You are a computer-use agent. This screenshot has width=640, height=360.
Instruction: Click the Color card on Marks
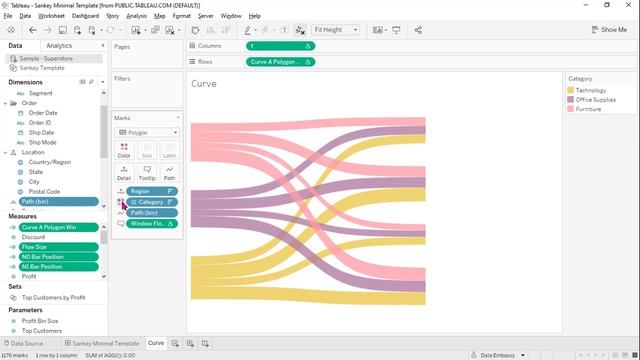(124, 150)
